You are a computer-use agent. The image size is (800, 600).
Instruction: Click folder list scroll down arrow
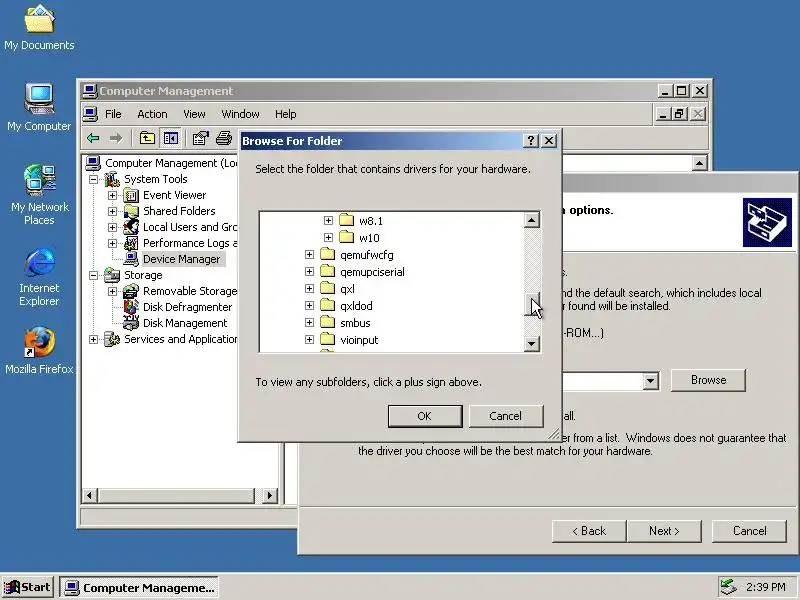tap(532, 343)
